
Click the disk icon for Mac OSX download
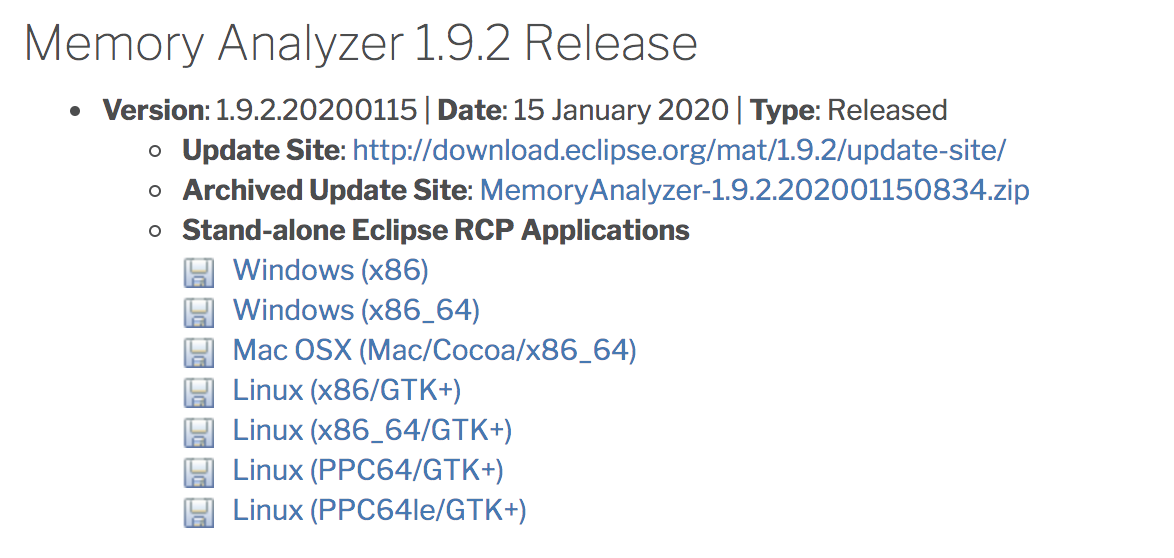pyautogui.click(x=198, y=353)
